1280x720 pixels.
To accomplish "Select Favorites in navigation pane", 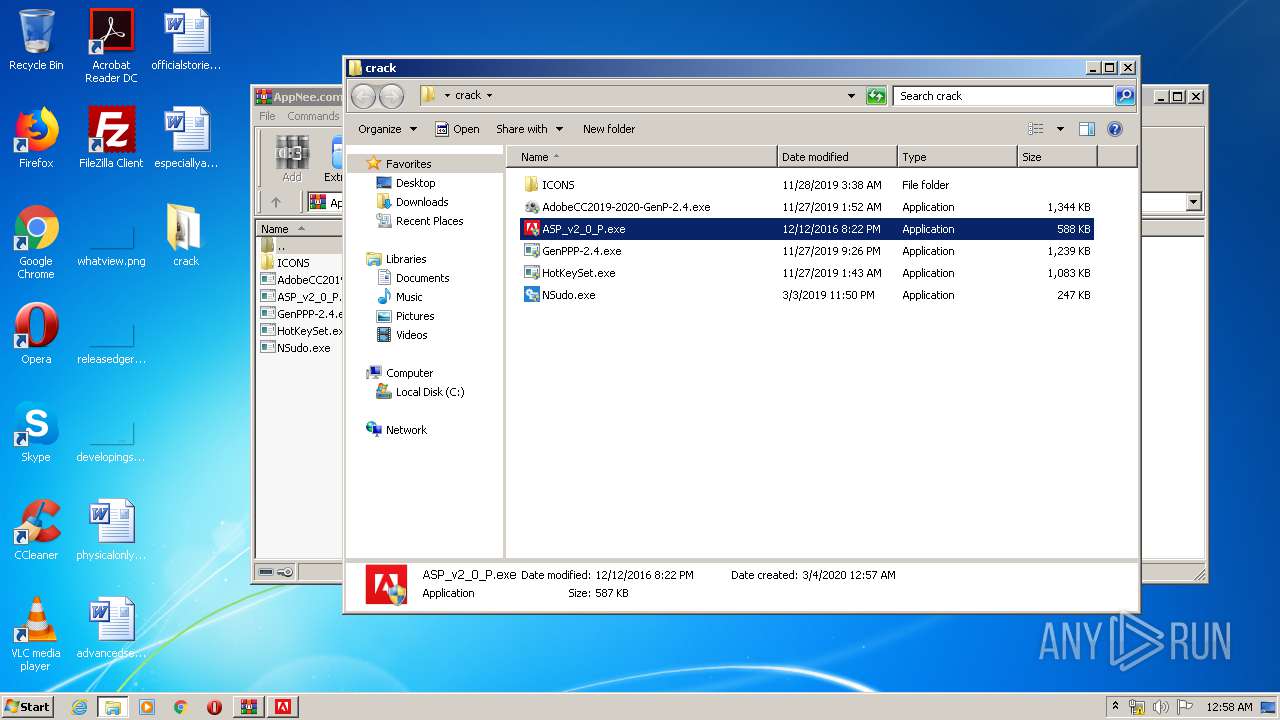I will [x=408, y=164].
